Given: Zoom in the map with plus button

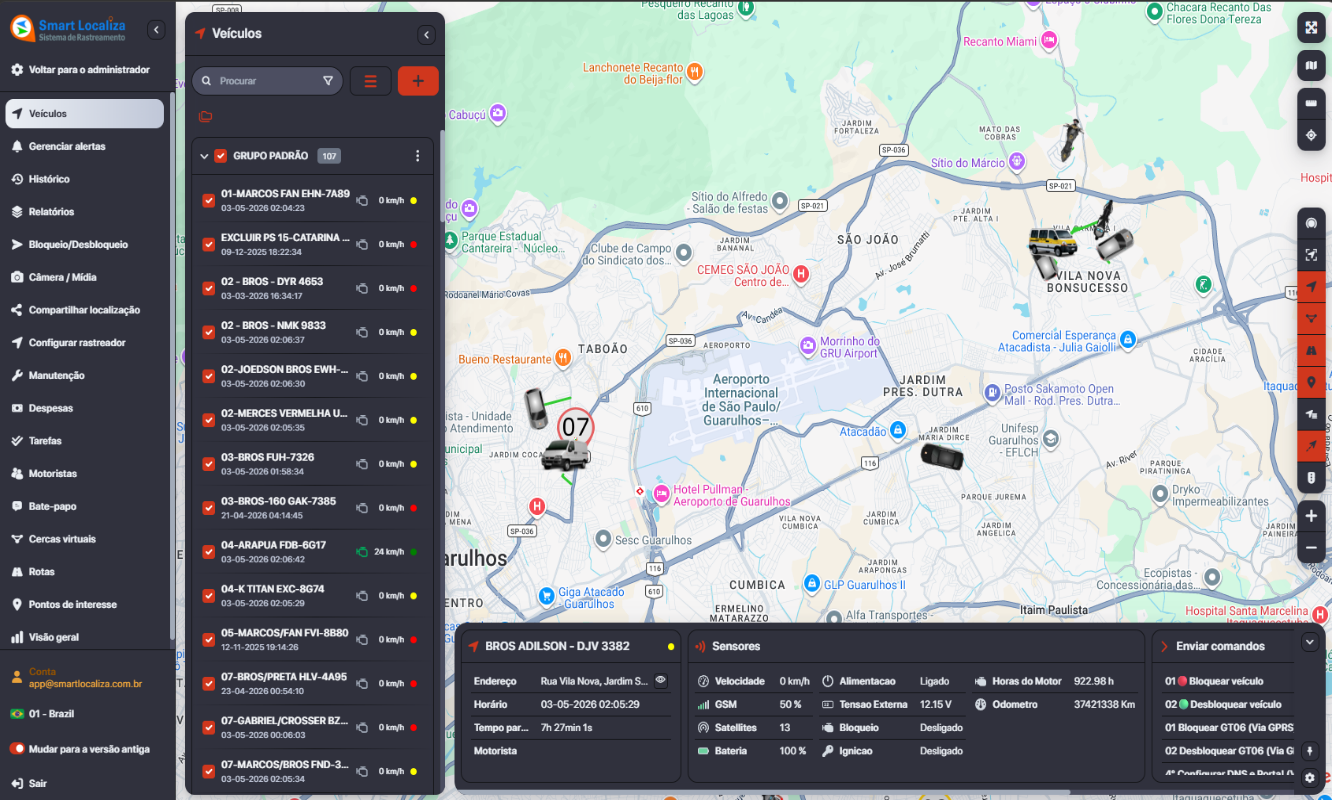Looking at the screenshot, I should coord(1311,516).
